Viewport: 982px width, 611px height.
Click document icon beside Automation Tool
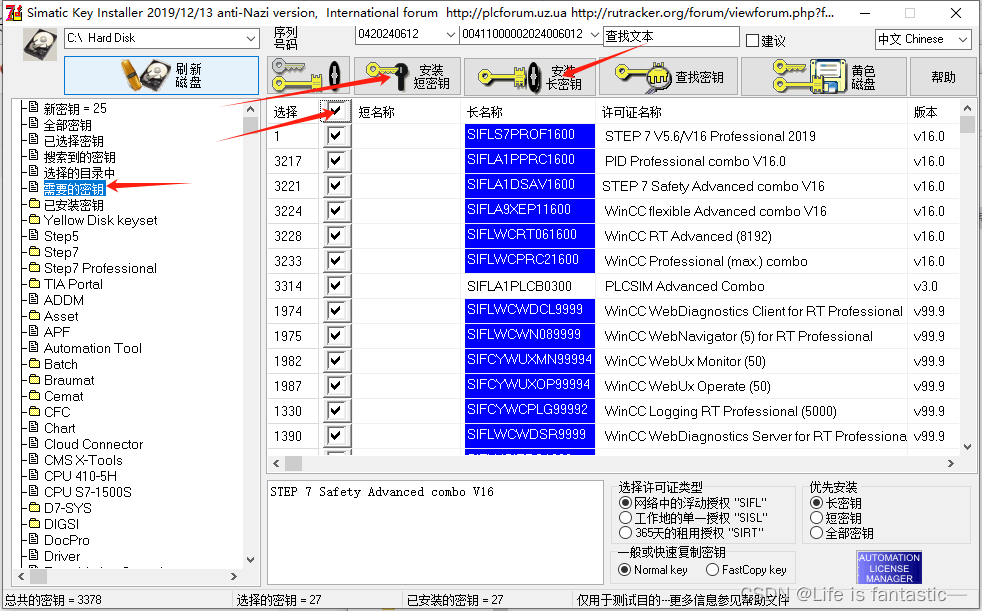(34, 347)
